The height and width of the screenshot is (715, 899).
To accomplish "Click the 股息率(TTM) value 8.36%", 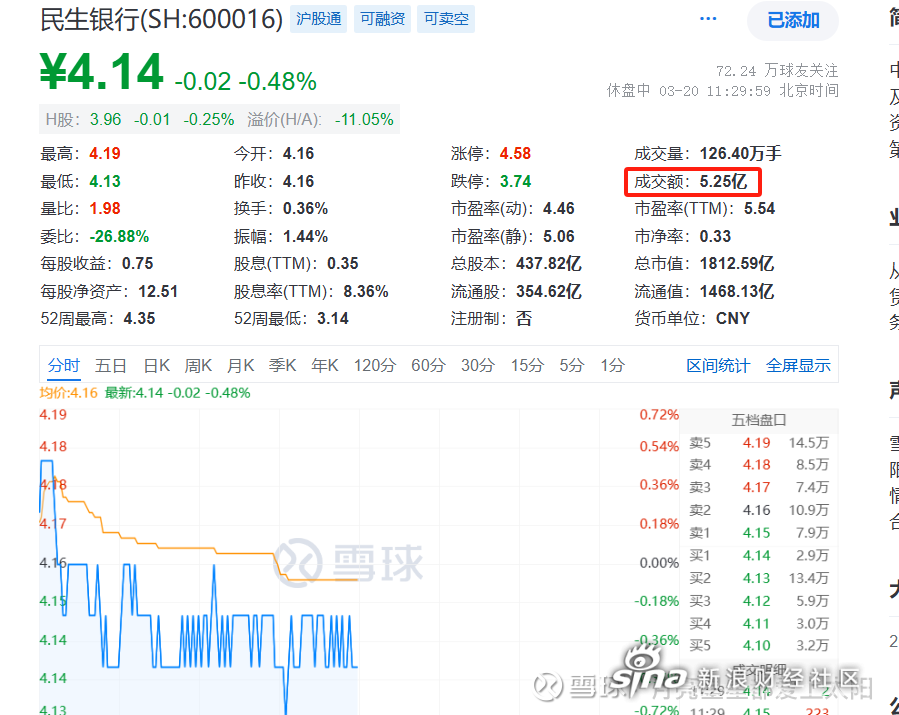I will pos(366,292).
